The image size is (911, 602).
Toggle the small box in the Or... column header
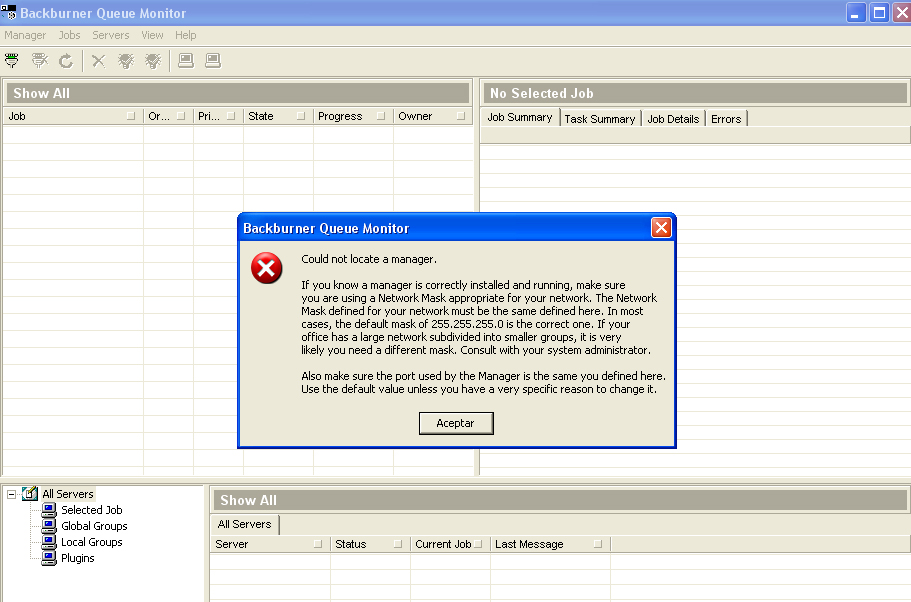pos(181,116)
